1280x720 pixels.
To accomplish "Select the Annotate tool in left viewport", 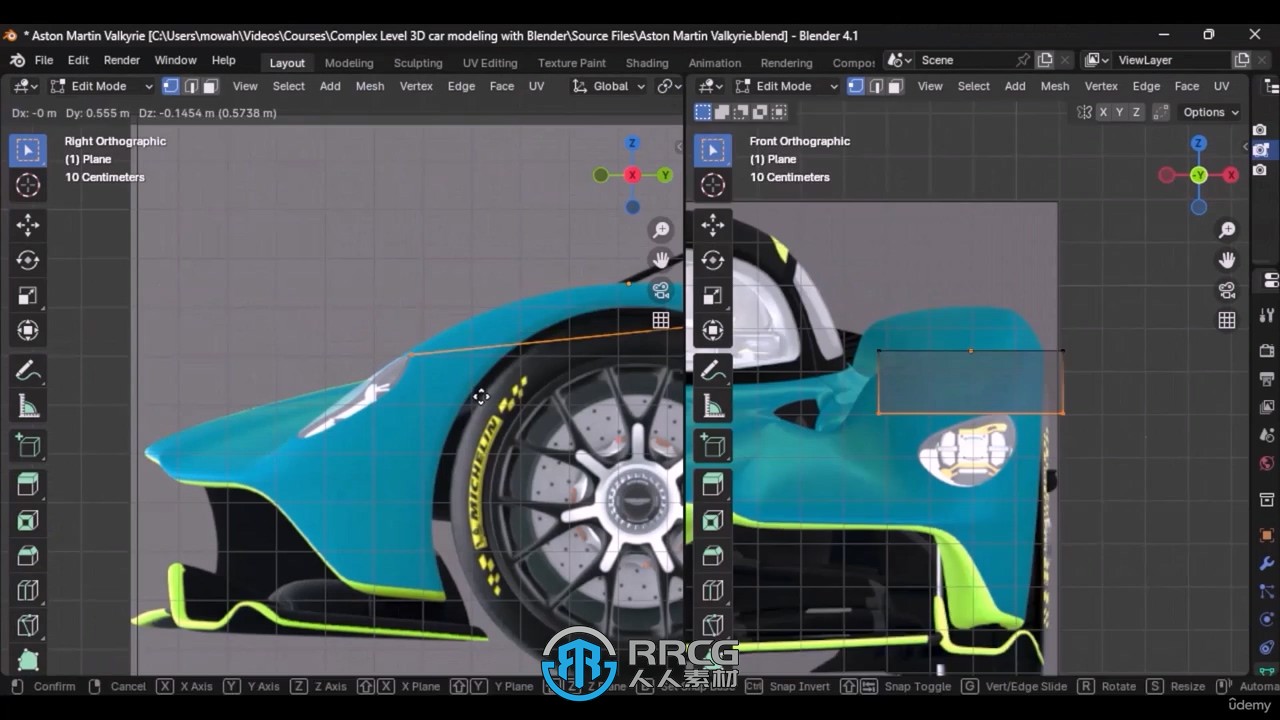I will (28, 372).
